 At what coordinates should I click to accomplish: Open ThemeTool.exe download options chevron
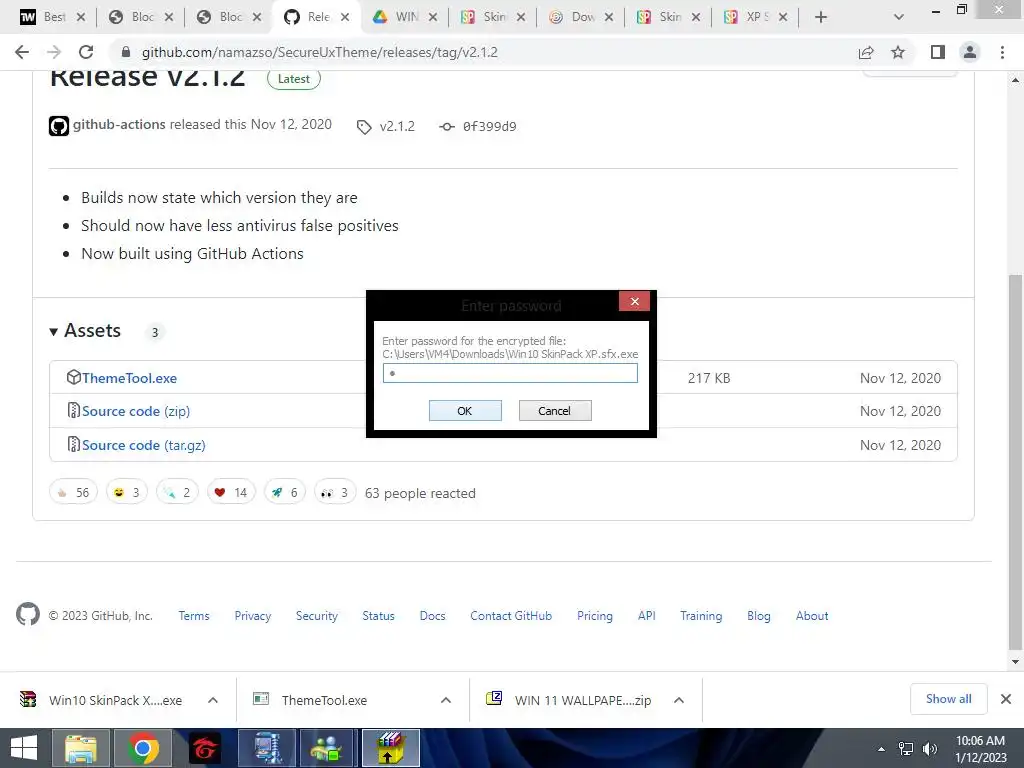[x=446, y=700]
